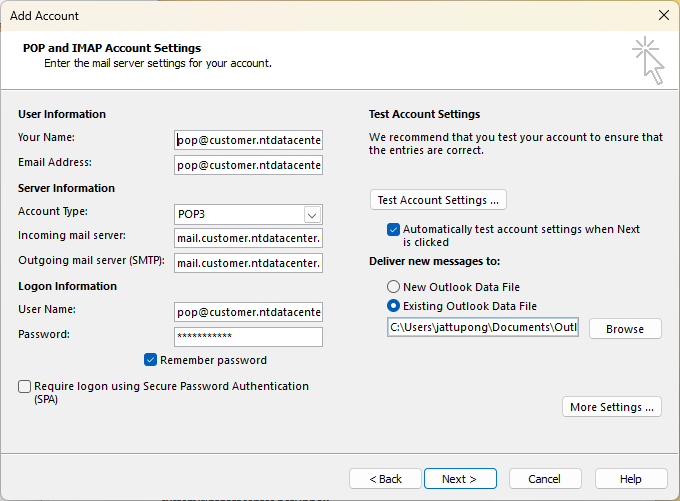Click the Test Account Settings button
The height and width of the screenshot is (501, 680).
click(x=439, y=200)
